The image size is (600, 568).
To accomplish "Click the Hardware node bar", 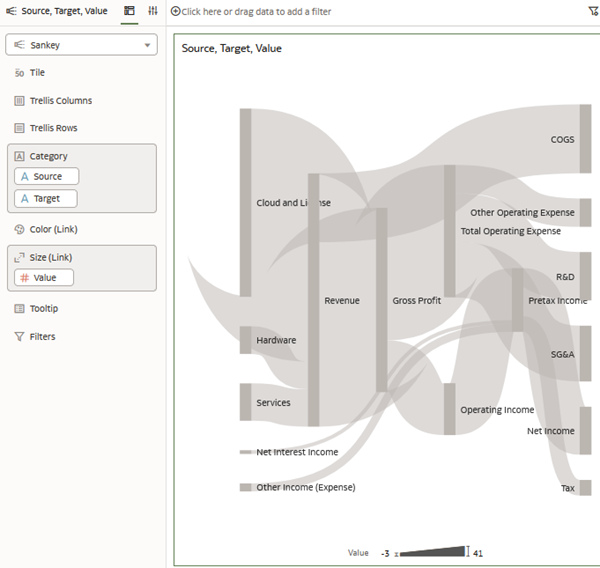I will 245,340.
